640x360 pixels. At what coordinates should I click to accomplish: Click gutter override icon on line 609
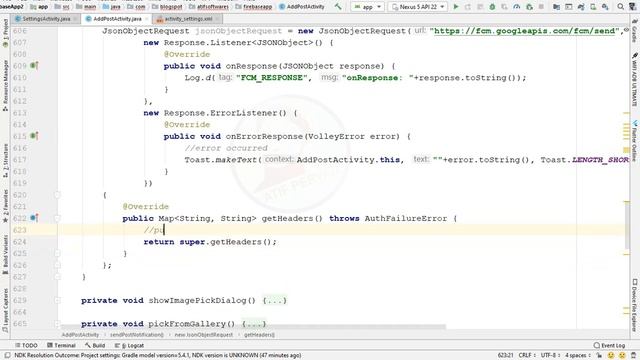34,66
